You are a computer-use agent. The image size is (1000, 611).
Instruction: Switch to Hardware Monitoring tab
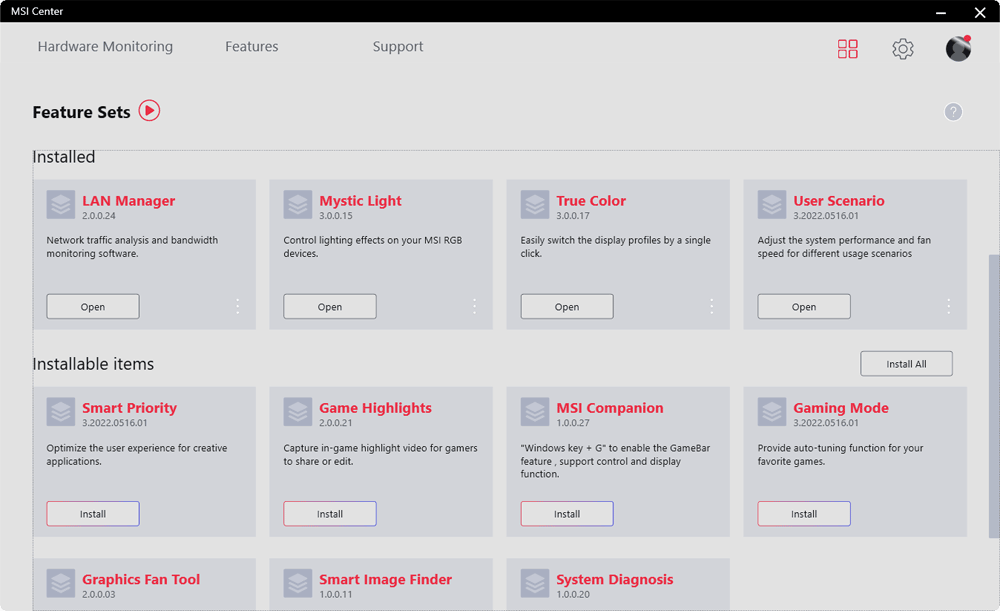pos(105,47)
